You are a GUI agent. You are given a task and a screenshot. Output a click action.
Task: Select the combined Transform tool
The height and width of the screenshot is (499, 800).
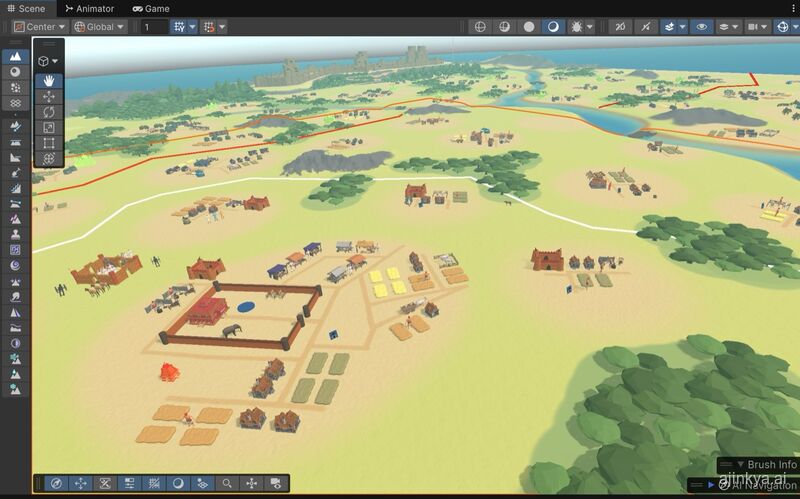pyautogui.click(x=48, y=158)
